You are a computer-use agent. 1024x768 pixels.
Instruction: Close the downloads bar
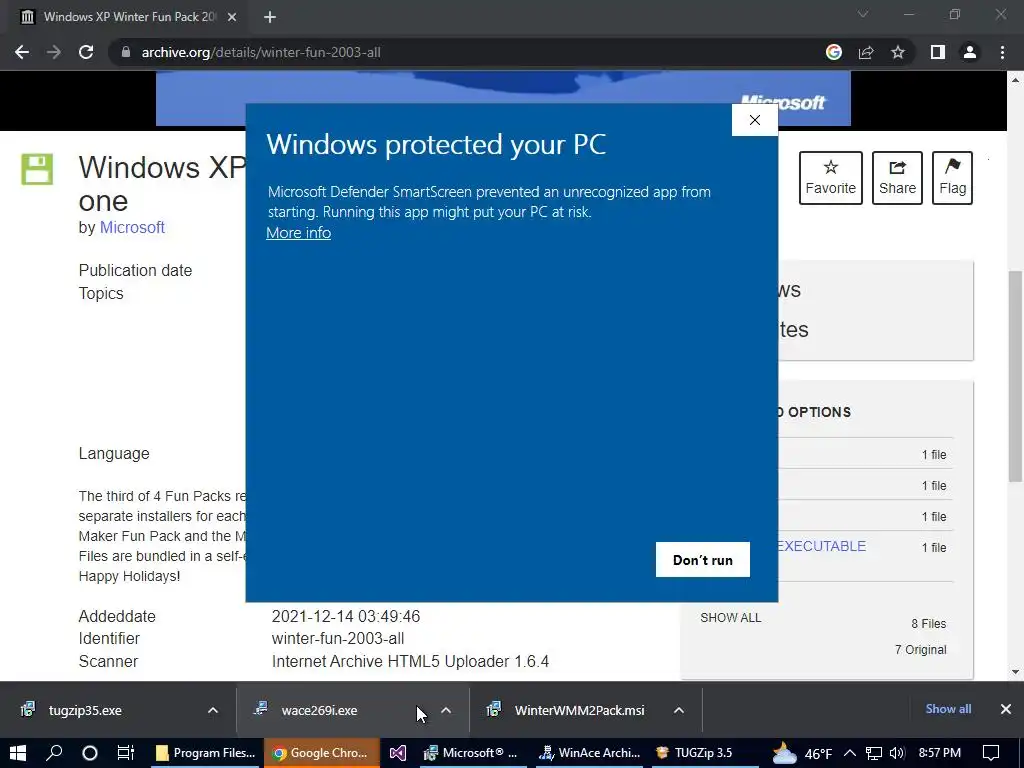click(x=1006, y=709)
